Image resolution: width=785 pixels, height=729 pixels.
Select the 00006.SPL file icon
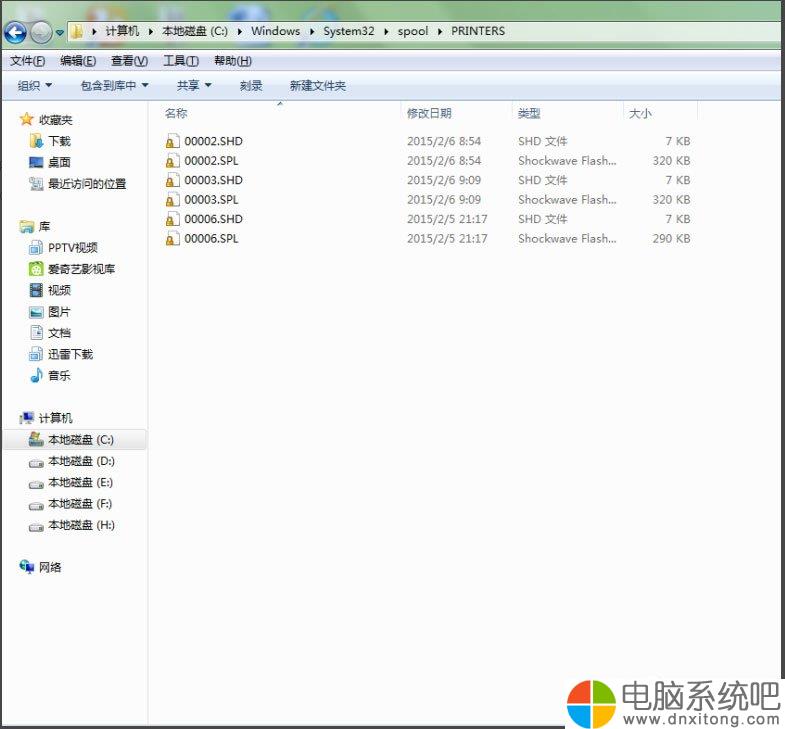[172, 239]
